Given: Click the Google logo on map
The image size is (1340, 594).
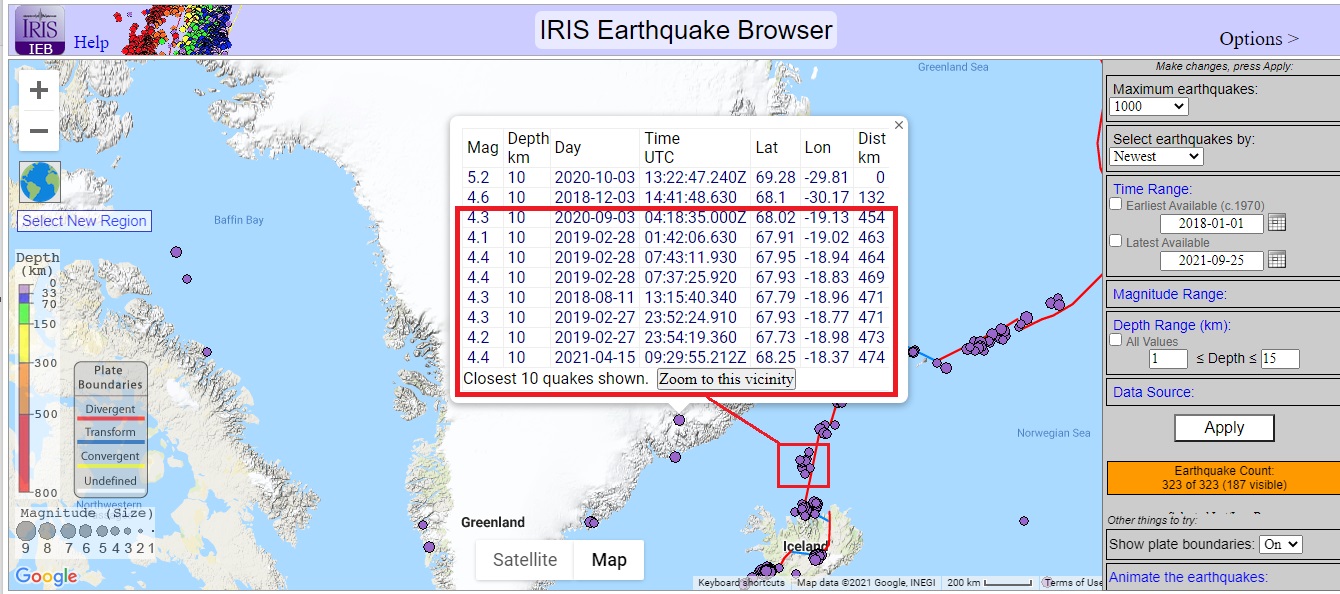Looking at the screenshot, I should 46,577.
